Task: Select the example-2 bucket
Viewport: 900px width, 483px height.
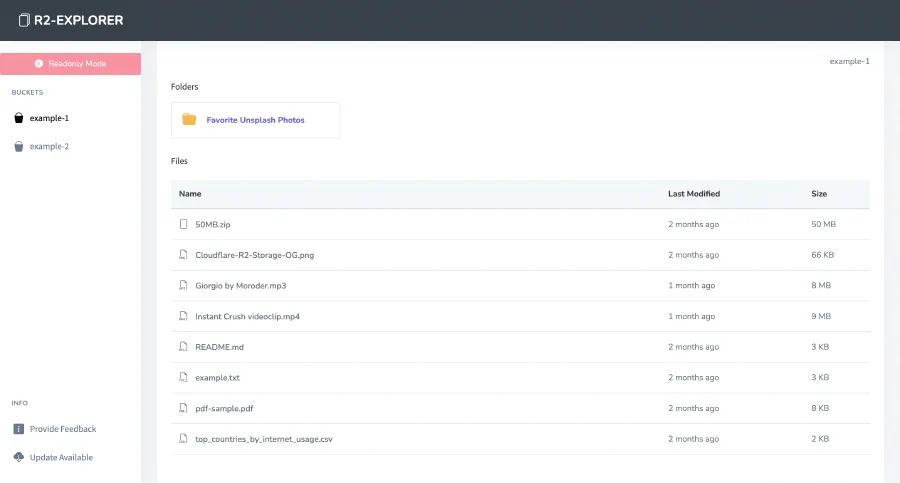Action: pos(49,147)
